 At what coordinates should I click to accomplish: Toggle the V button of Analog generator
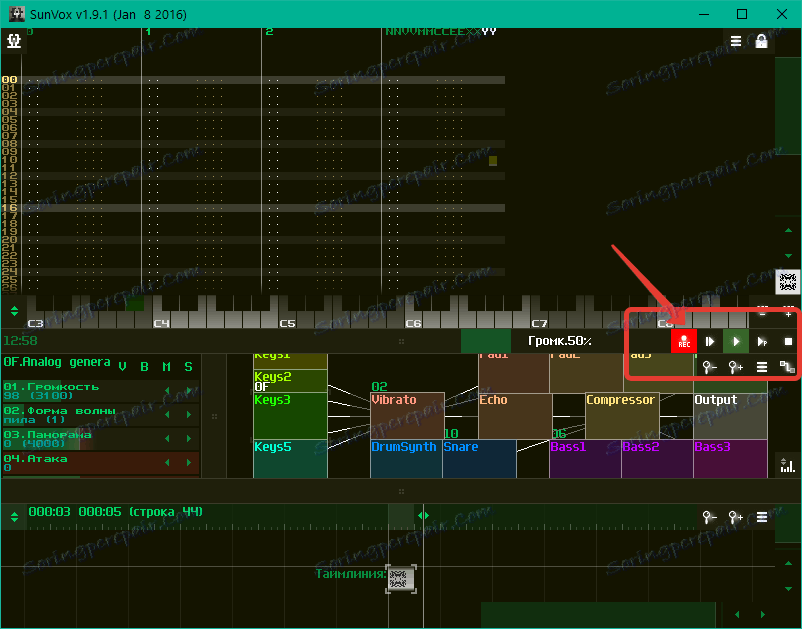pos(122,366)
